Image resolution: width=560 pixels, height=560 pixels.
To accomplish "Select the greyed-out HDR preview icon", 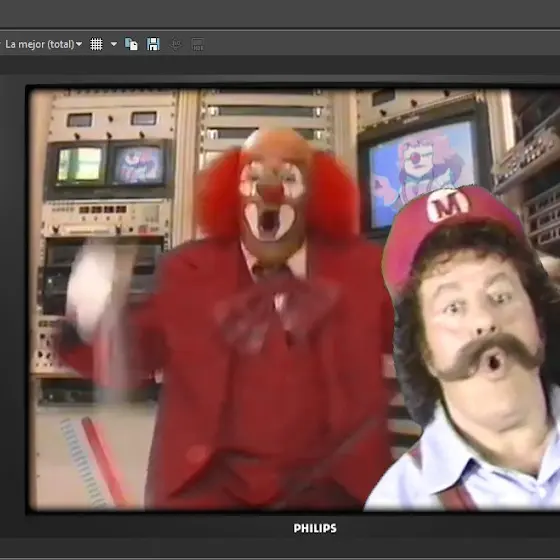I will [198, 45].
